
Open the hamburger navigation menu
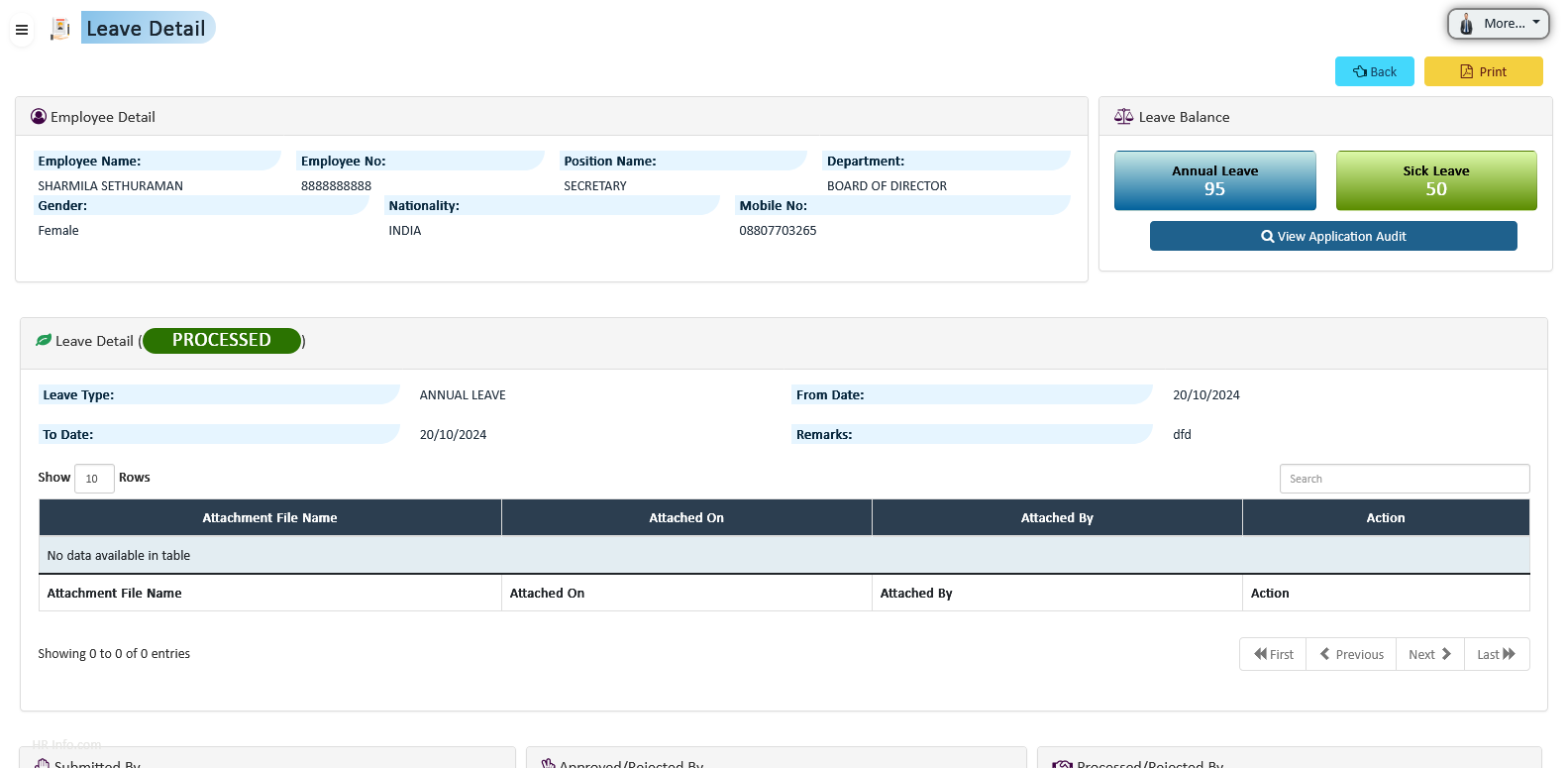22,30
